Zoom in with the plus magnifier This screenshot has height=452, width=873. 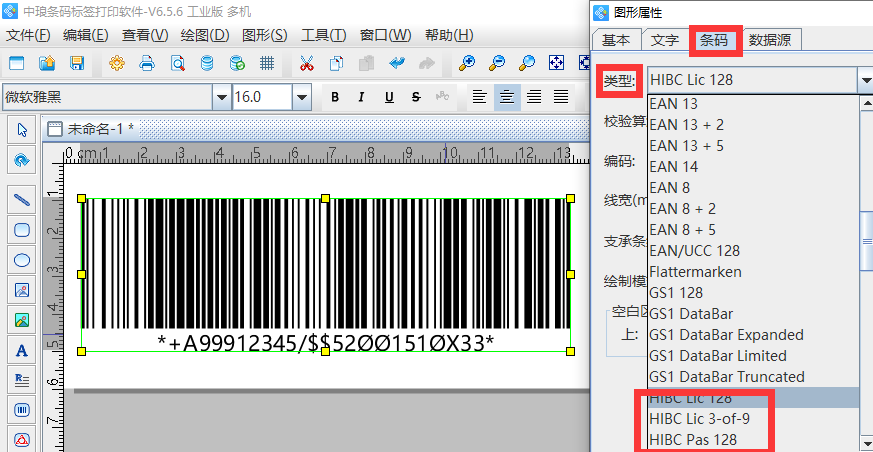click(x=467, y=63)
